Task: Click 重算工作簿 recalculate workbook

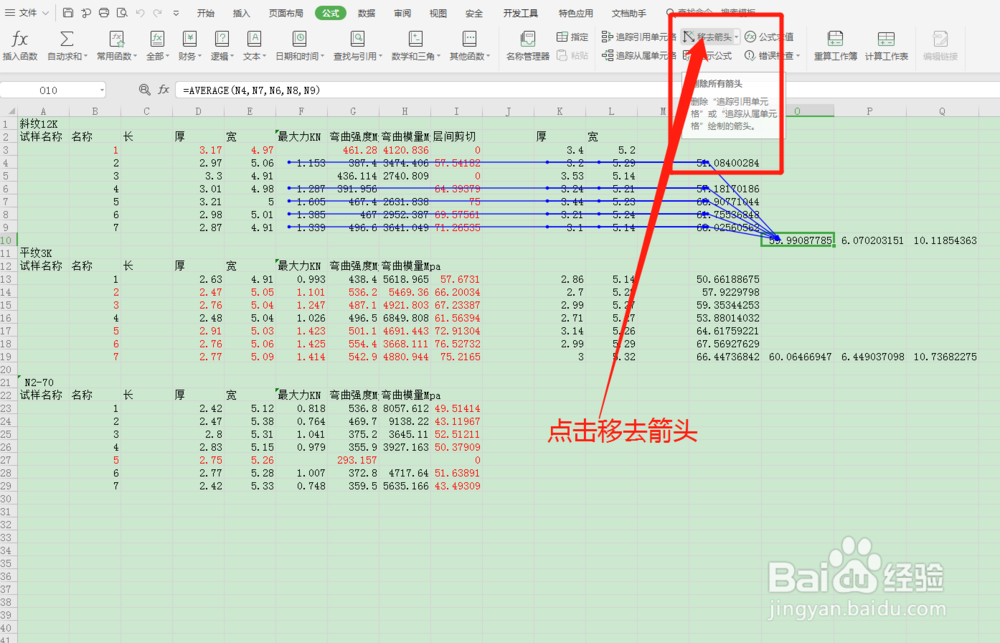Action: (x=835, y=46)
